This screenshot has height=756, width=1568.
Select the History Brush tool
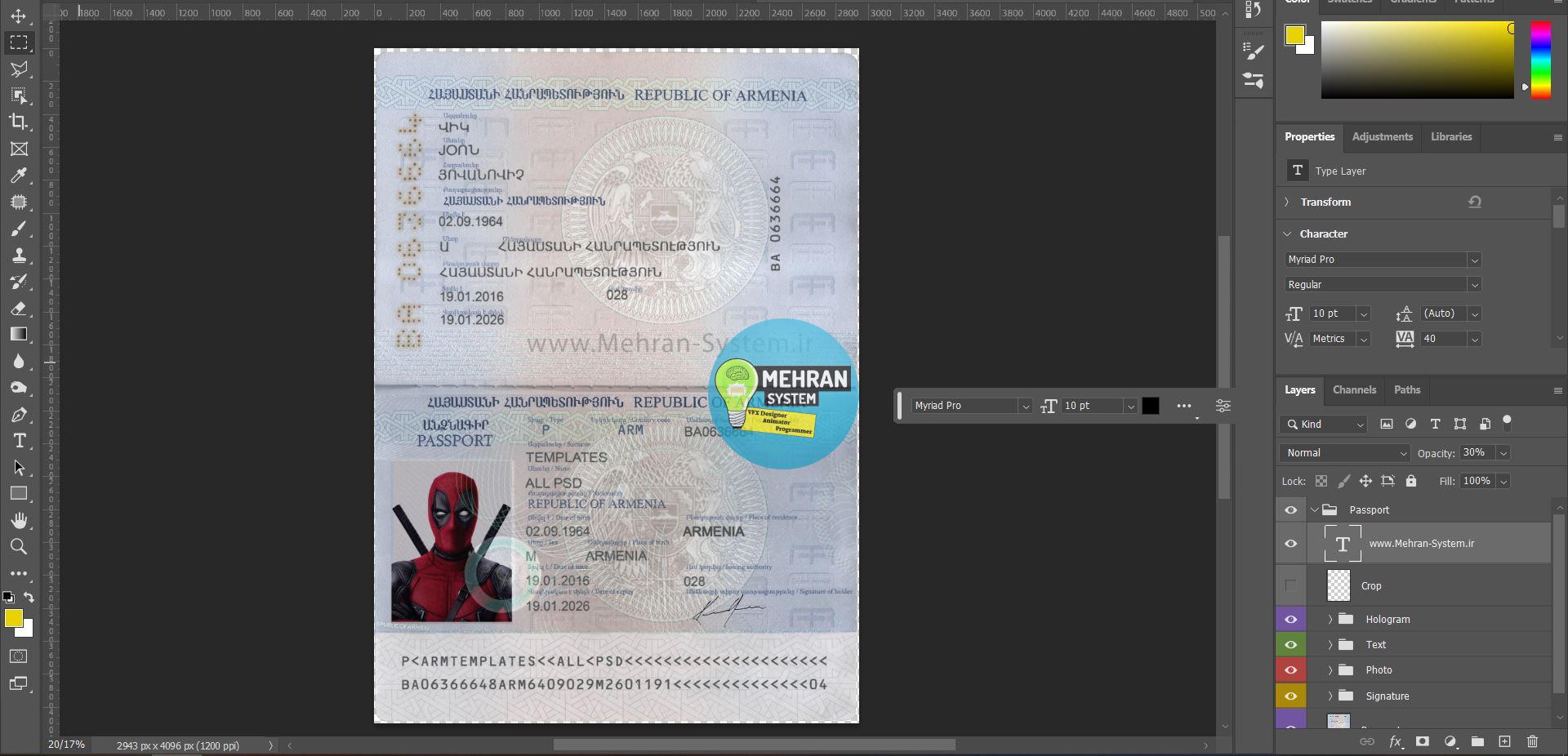coord(19,282)
